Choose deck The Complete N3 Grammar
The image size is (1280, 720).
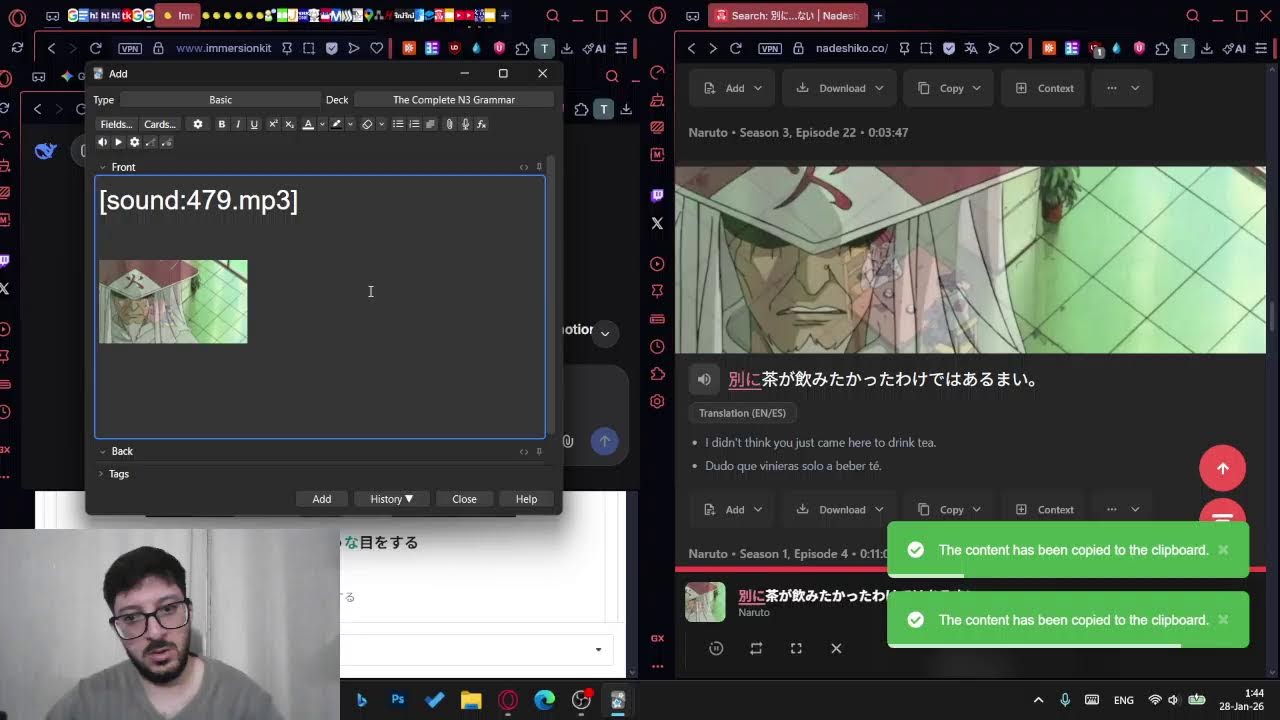[x=453, y=100]
